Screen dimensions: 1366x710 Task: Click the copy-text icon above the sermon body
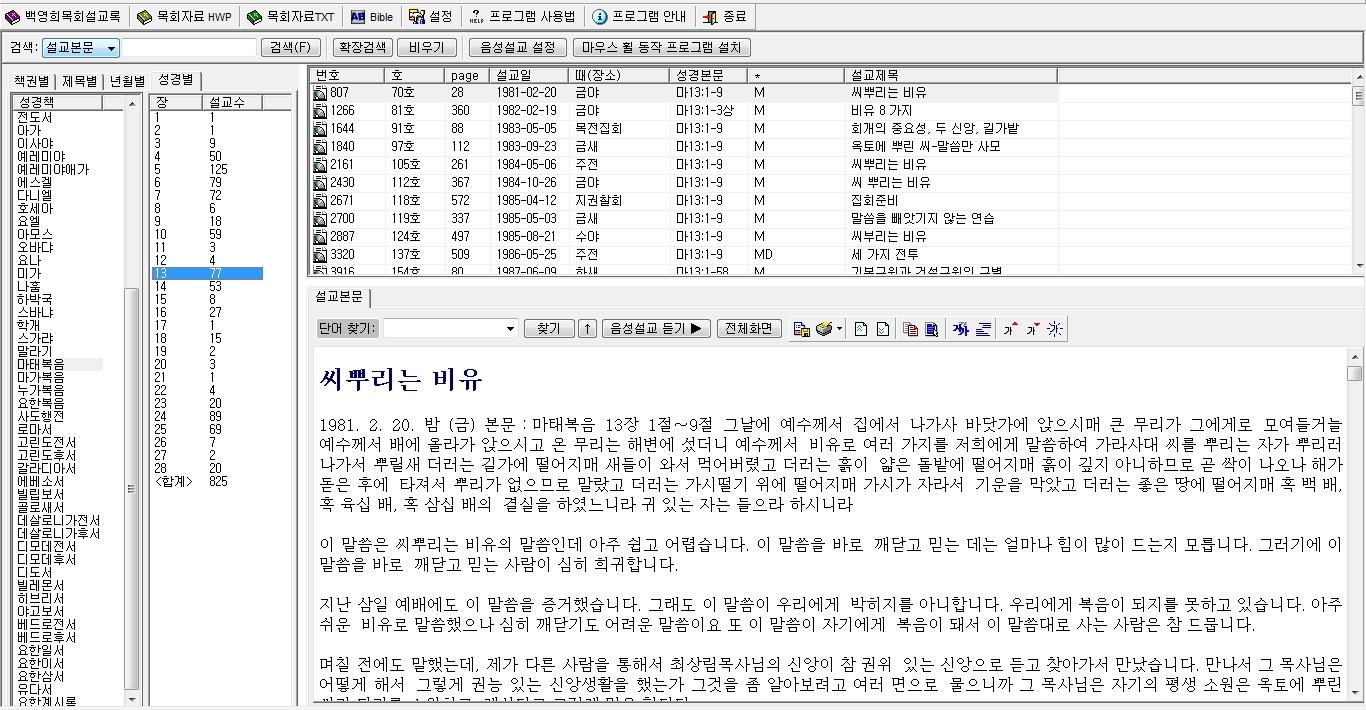[x=911, y=327]
